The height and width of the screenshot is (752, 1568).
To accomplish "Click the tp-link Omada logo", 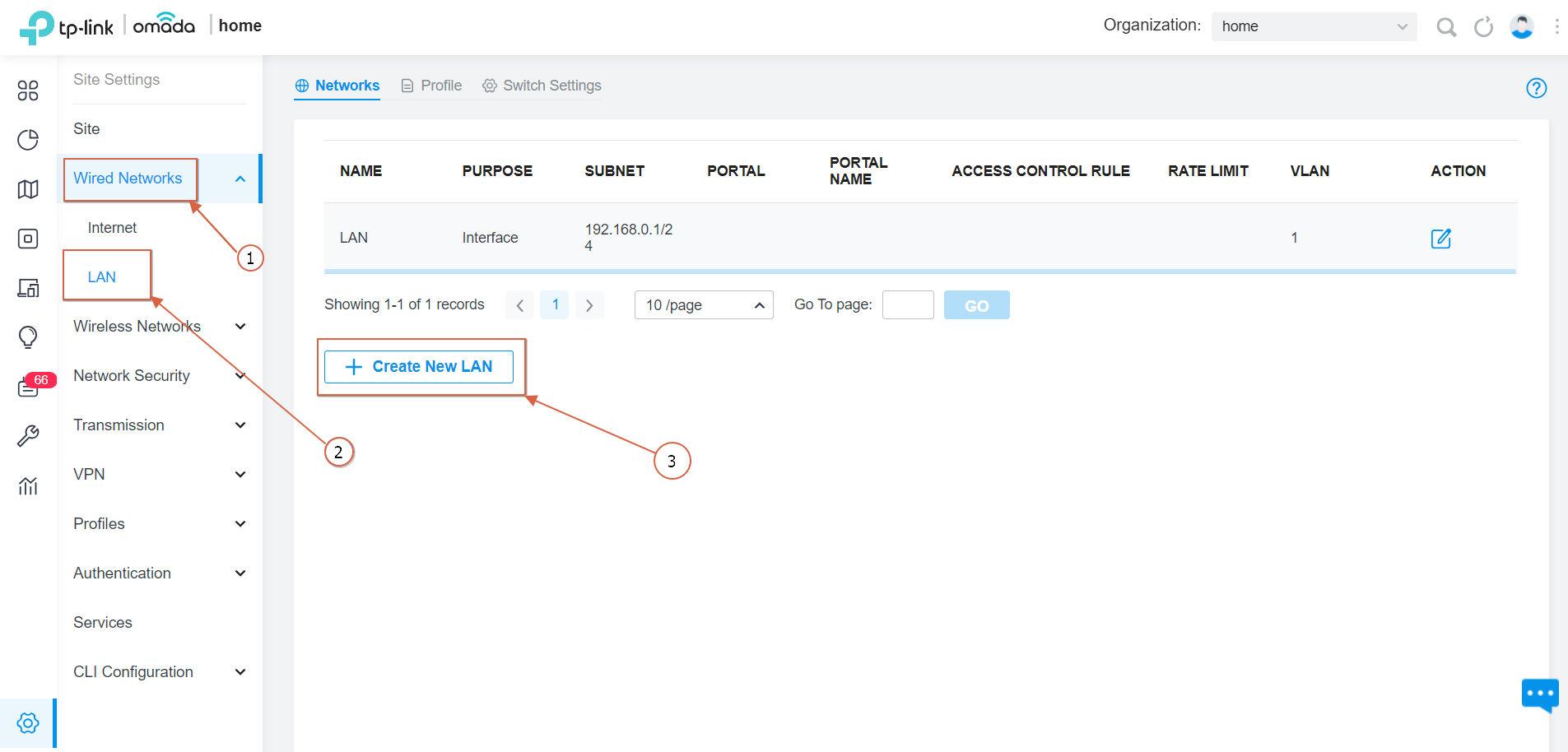I will tap(107, 26).
